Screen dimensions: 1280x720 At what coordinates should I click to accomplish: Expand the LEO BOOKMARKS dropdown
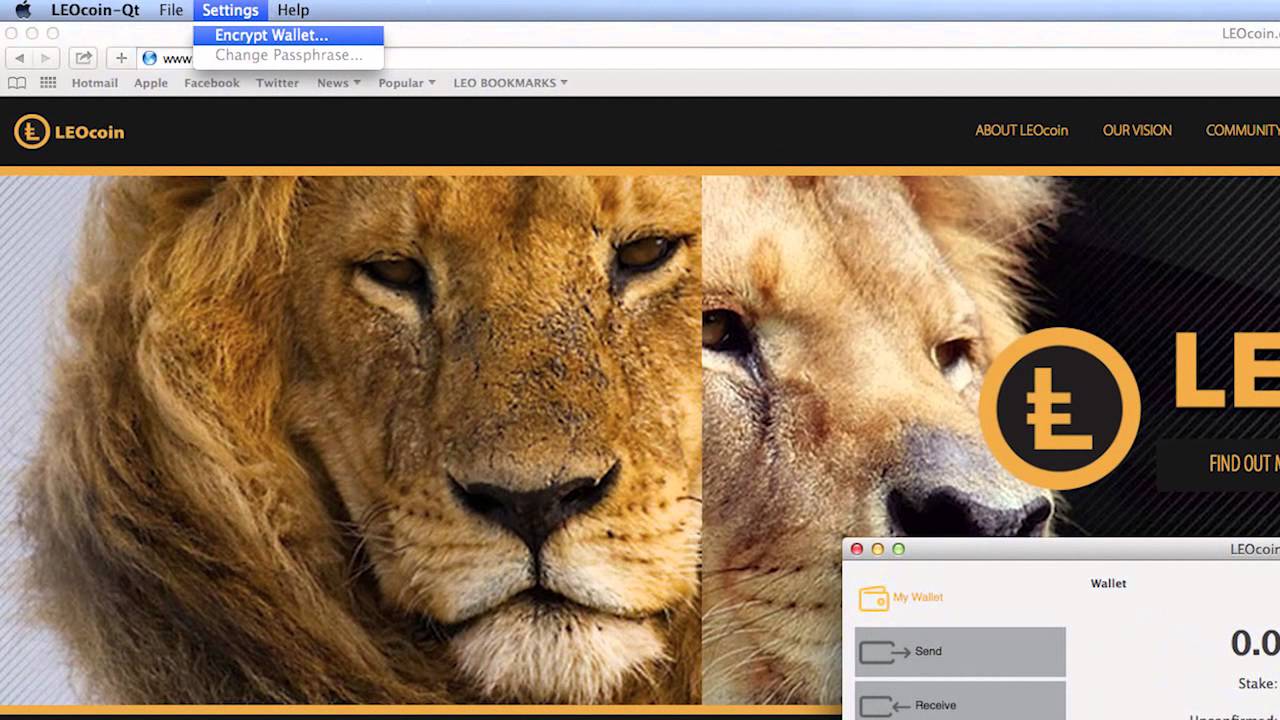point(510,83)
